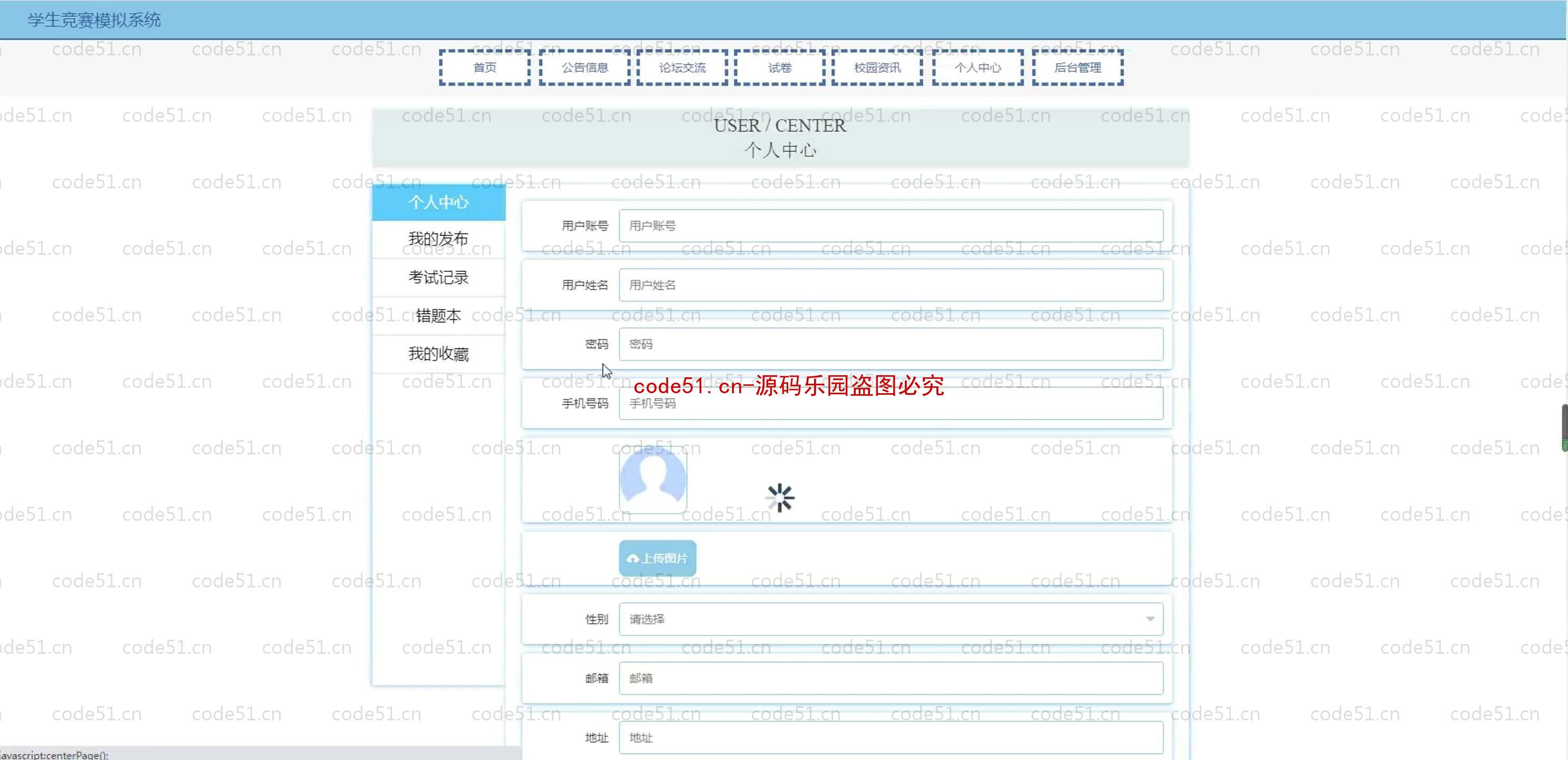Open the 错题本 sidebar entry

438,316
